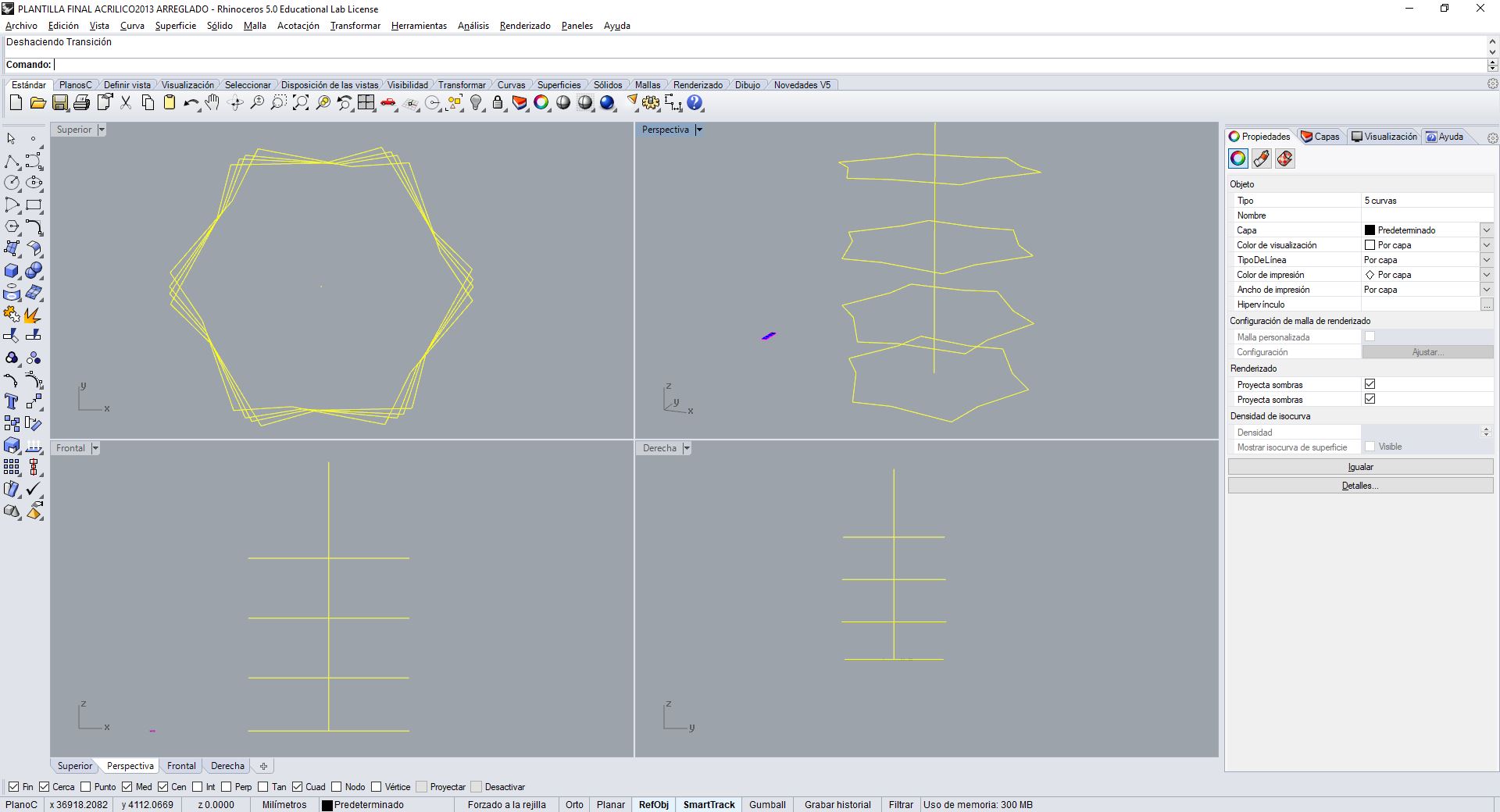Toggle the Med object snap
This screenshot has height=812, width=1500.
coord(127,787)
